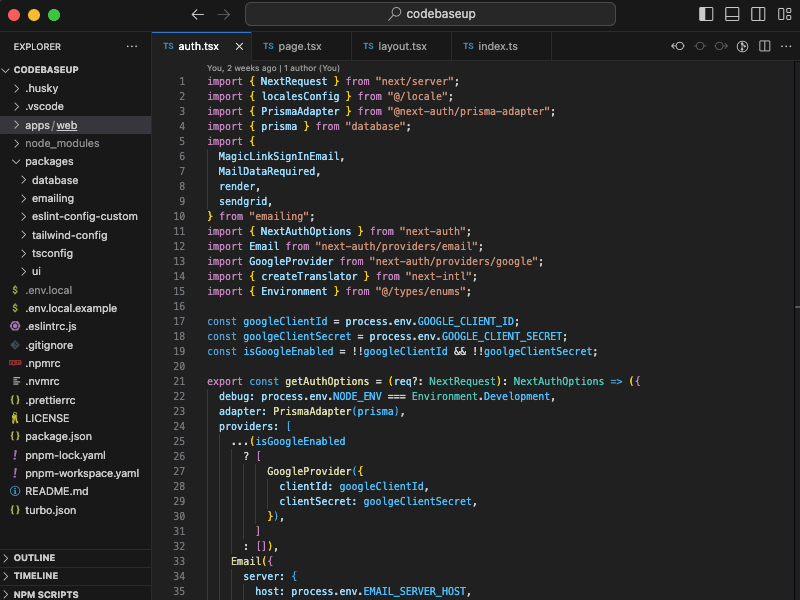The height and width of the screenshot is (600, 800).
Task: Close the auth.tsx tab
Action: tap(237, 46)
